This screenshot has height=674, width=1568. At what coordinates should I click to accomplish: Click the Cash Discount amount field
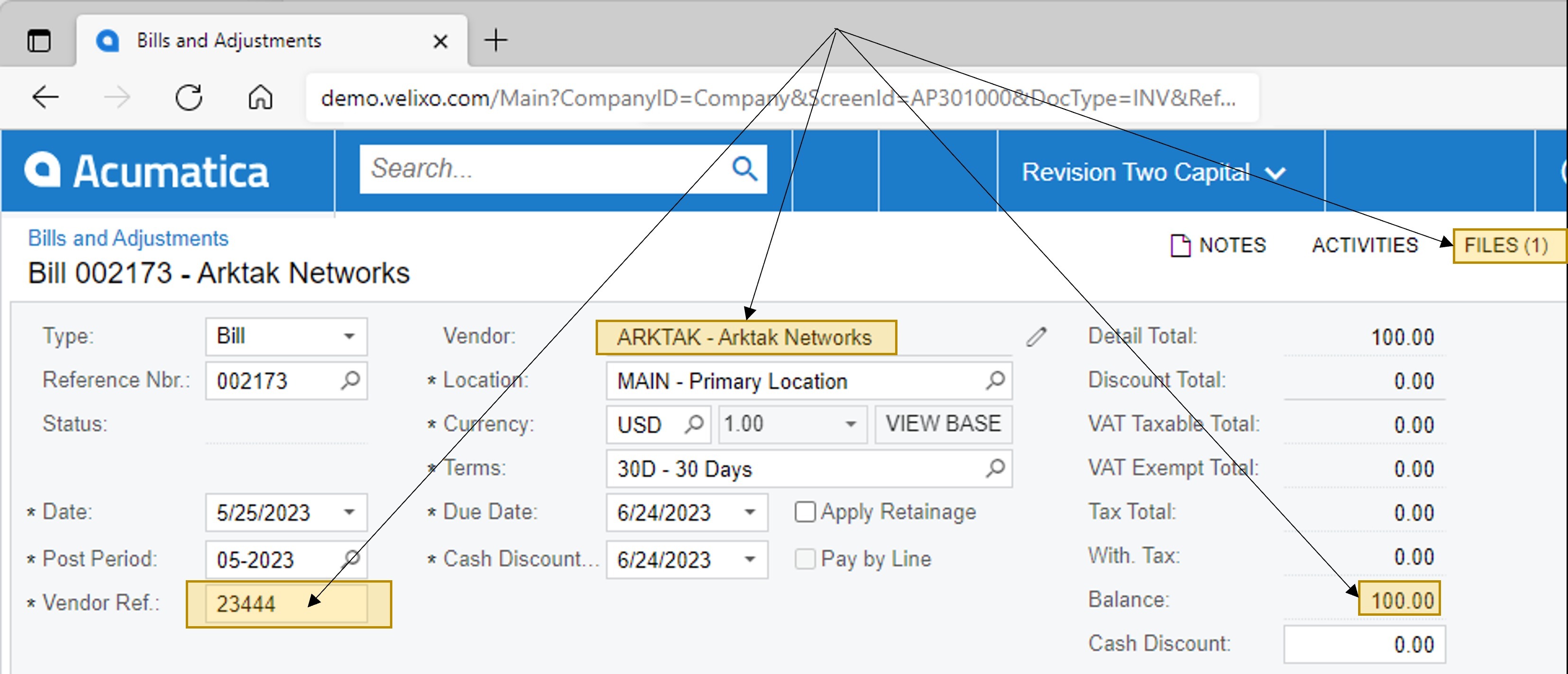[x=1364, y=645]
